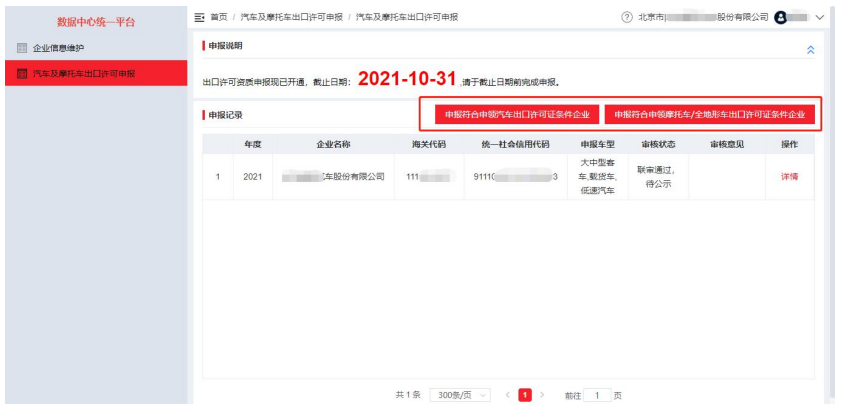The width and height of the screenshot is (857, 404).
Task: Go to 首页 breadcrumb link
Action: coord(219,17)
